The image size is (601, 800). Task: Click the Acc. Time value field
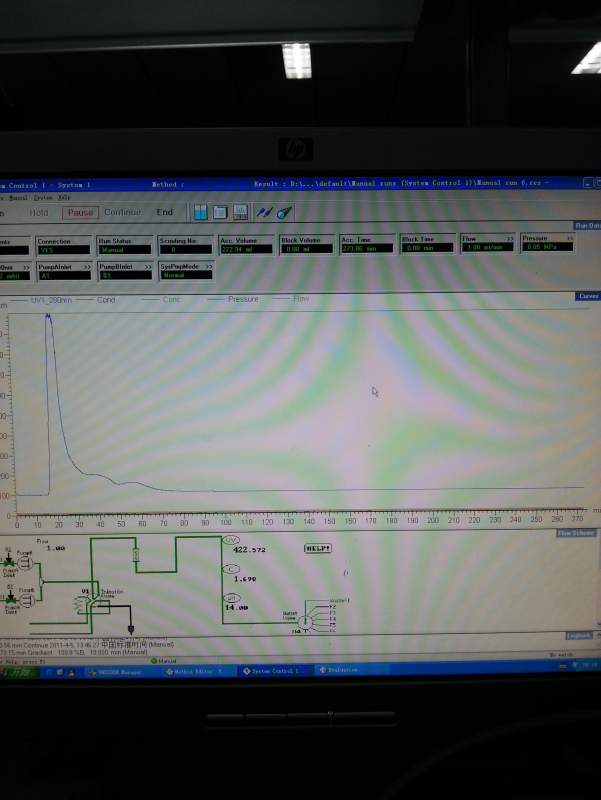(367, 248)
